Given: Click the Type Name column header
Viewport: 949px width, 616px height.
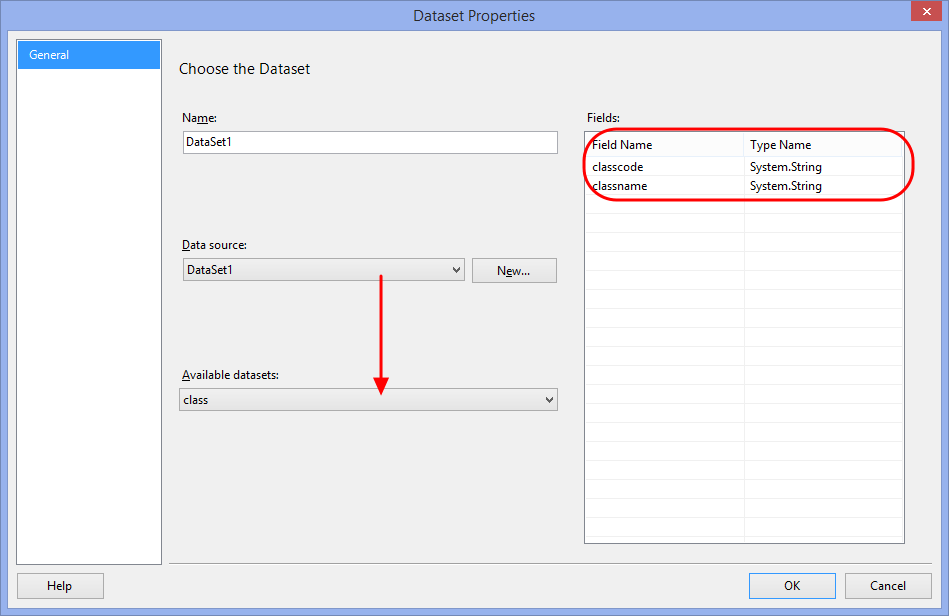Looking at the screenshot, I should [x=823, y=145].
